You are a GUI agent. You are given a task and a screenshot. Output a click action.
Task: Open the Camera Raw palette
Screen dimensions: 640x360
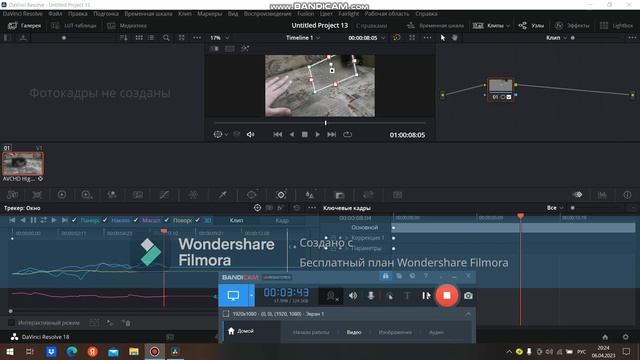click(12, 195)
